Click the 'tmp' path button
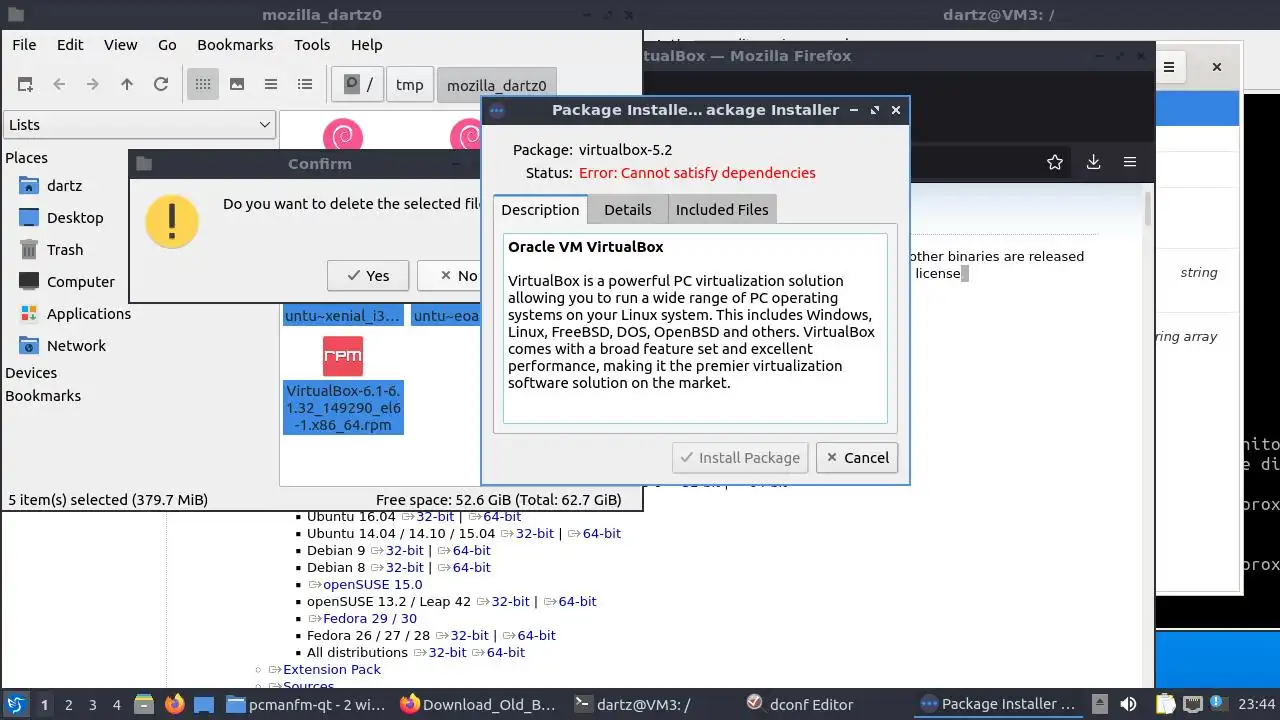The image size is (1280, 720). click(410, 85)
